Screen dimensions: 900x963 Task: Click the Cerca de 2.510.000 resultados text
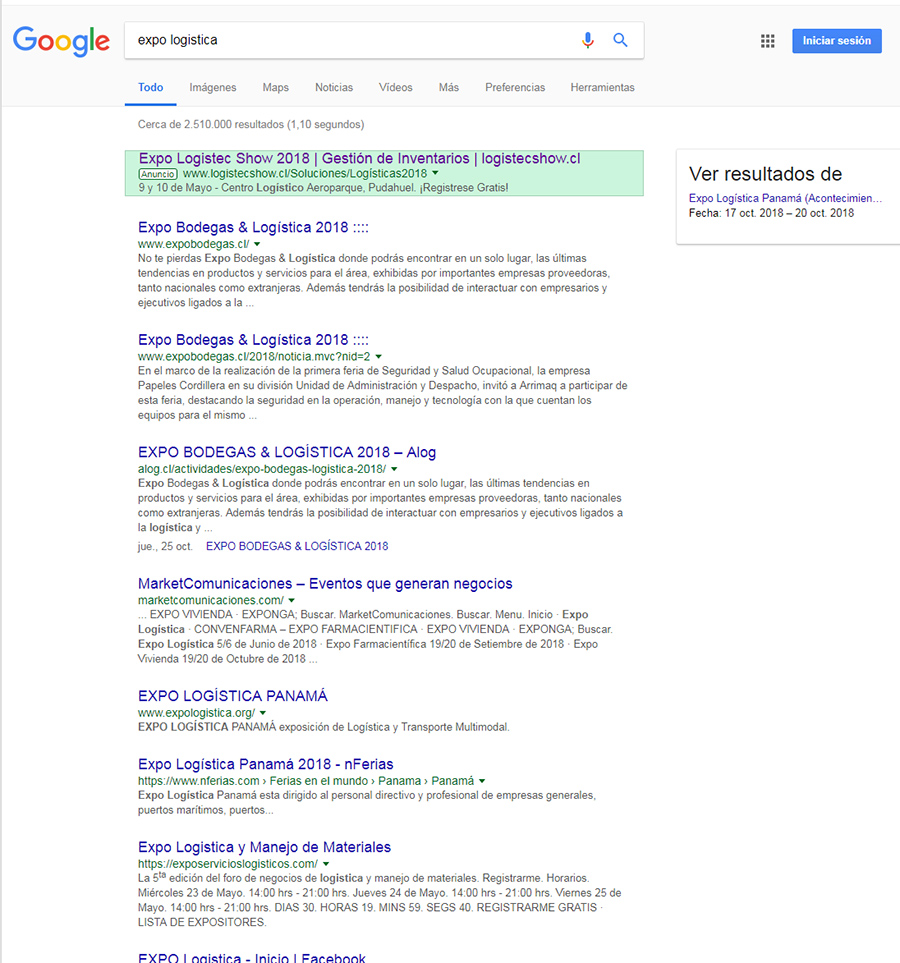coord(251,124)
